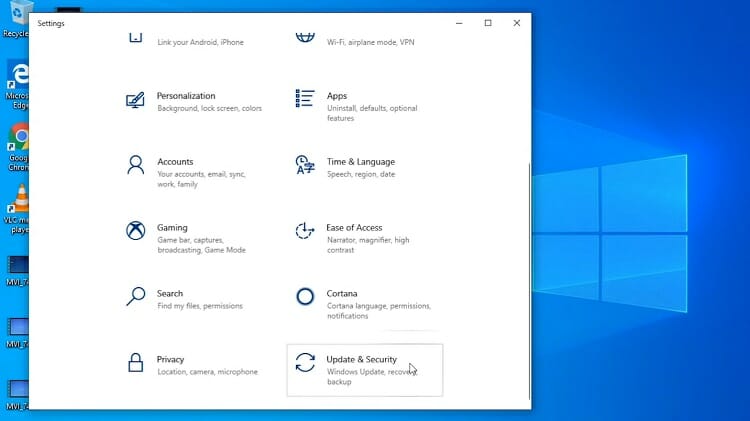Select the Recycle Bin desktop icon
750x421 pixels.
[16, 19]
